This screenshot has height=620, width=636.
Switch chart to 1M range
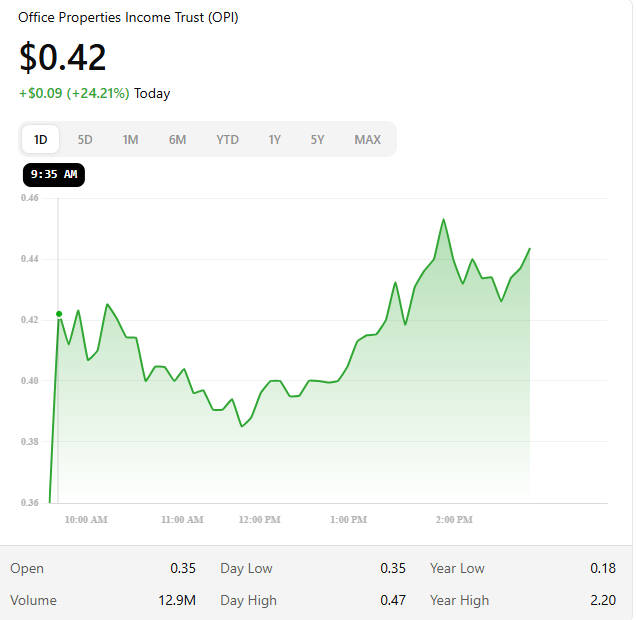(x=131, y=139)
